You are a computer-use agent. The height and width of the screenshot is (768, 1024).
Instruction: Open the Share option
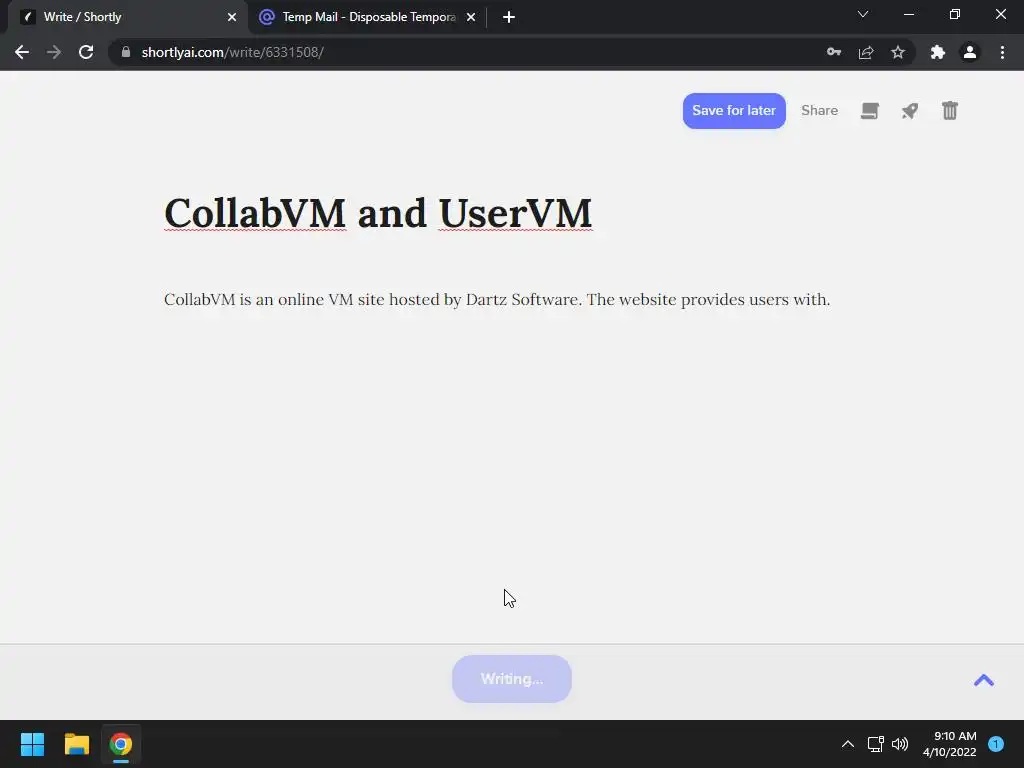(819, 110)
